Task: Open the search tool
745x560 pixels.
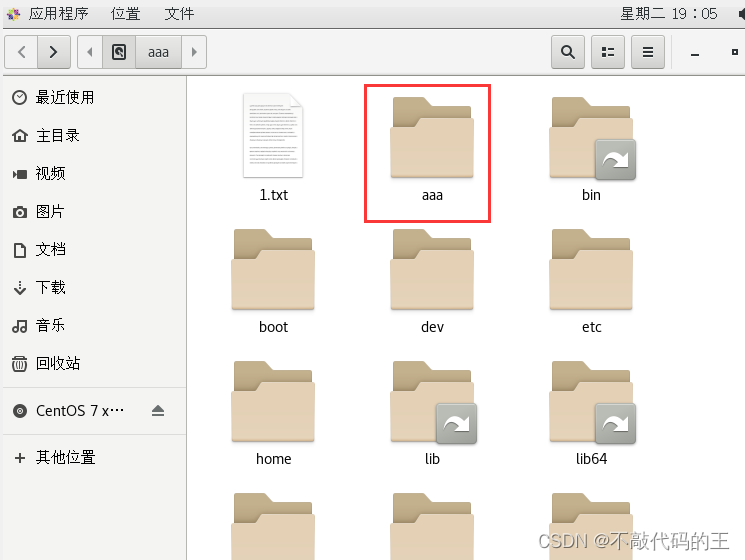Action: 568,52
